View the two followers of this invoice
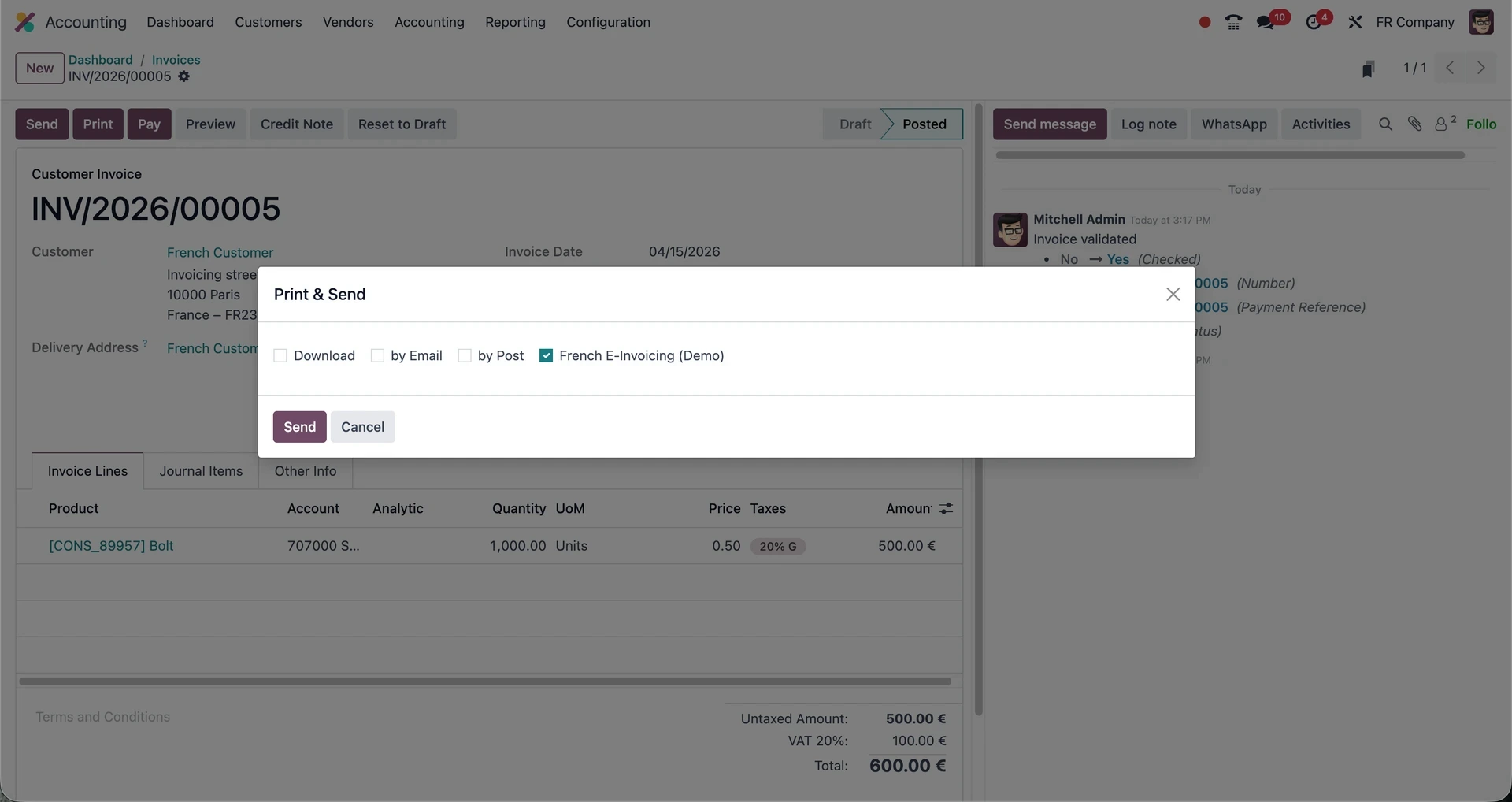This screenshot has width=1512, height=802. [x=1443, y=124]
